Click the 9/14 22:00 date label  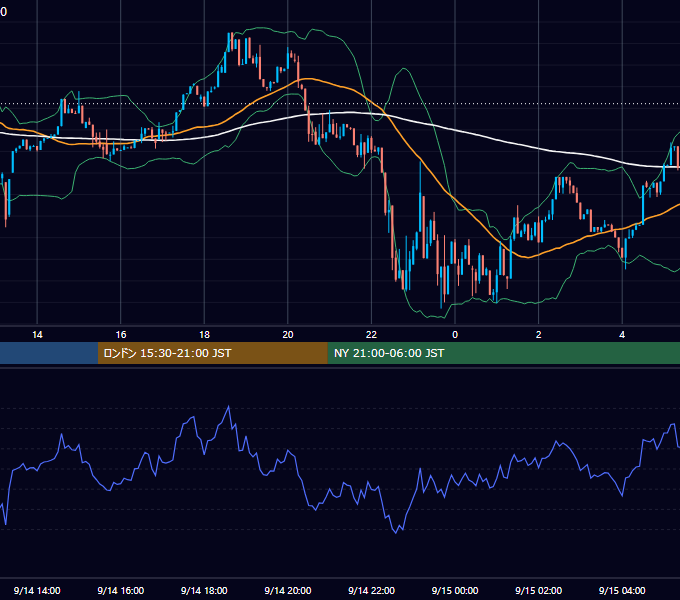coord(371,590)
